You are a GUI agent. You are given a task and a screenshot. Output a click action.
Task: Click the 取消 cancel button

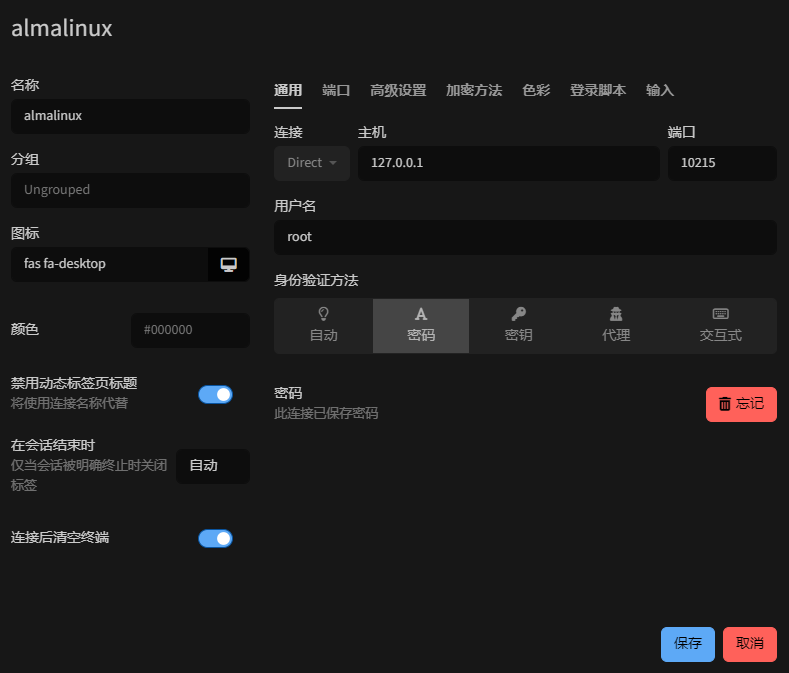(x=750, y=644)
